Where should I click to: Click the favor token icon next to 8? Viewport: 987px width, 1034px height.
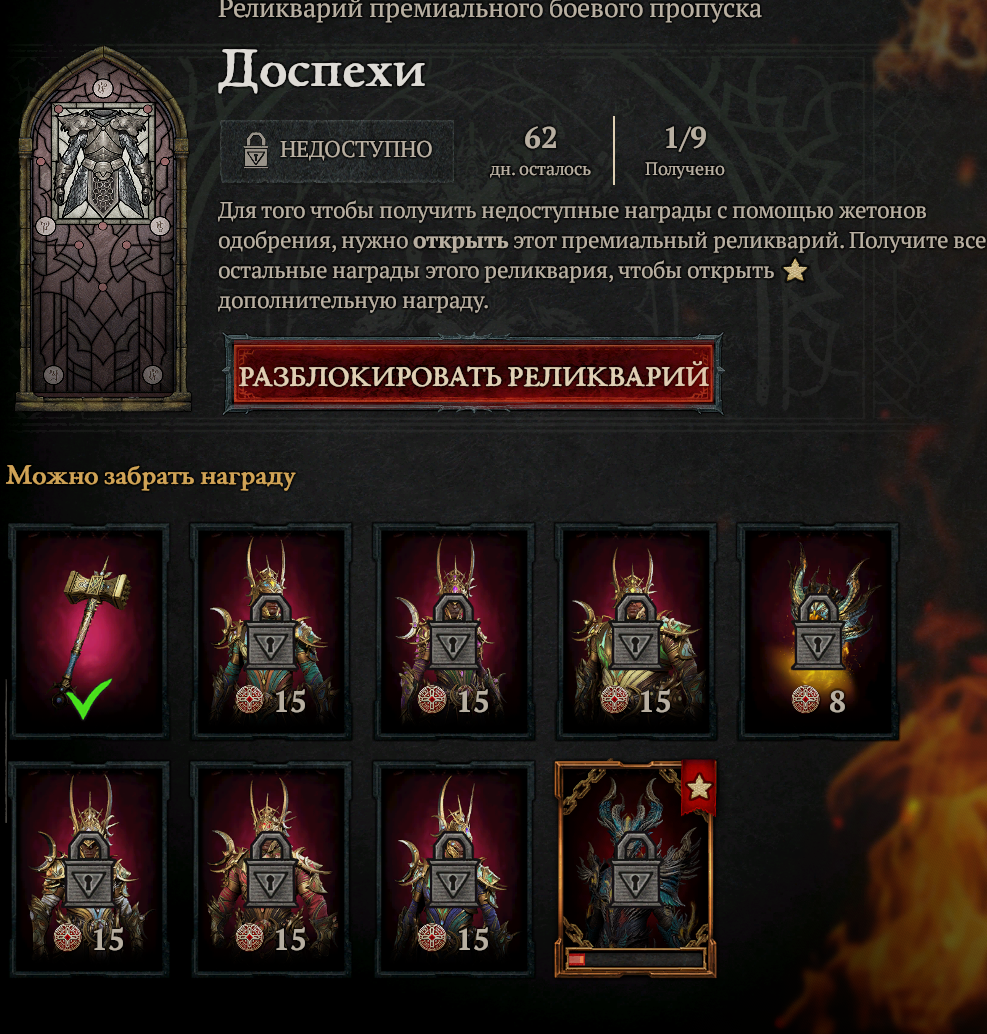click(x=805, y=700)
